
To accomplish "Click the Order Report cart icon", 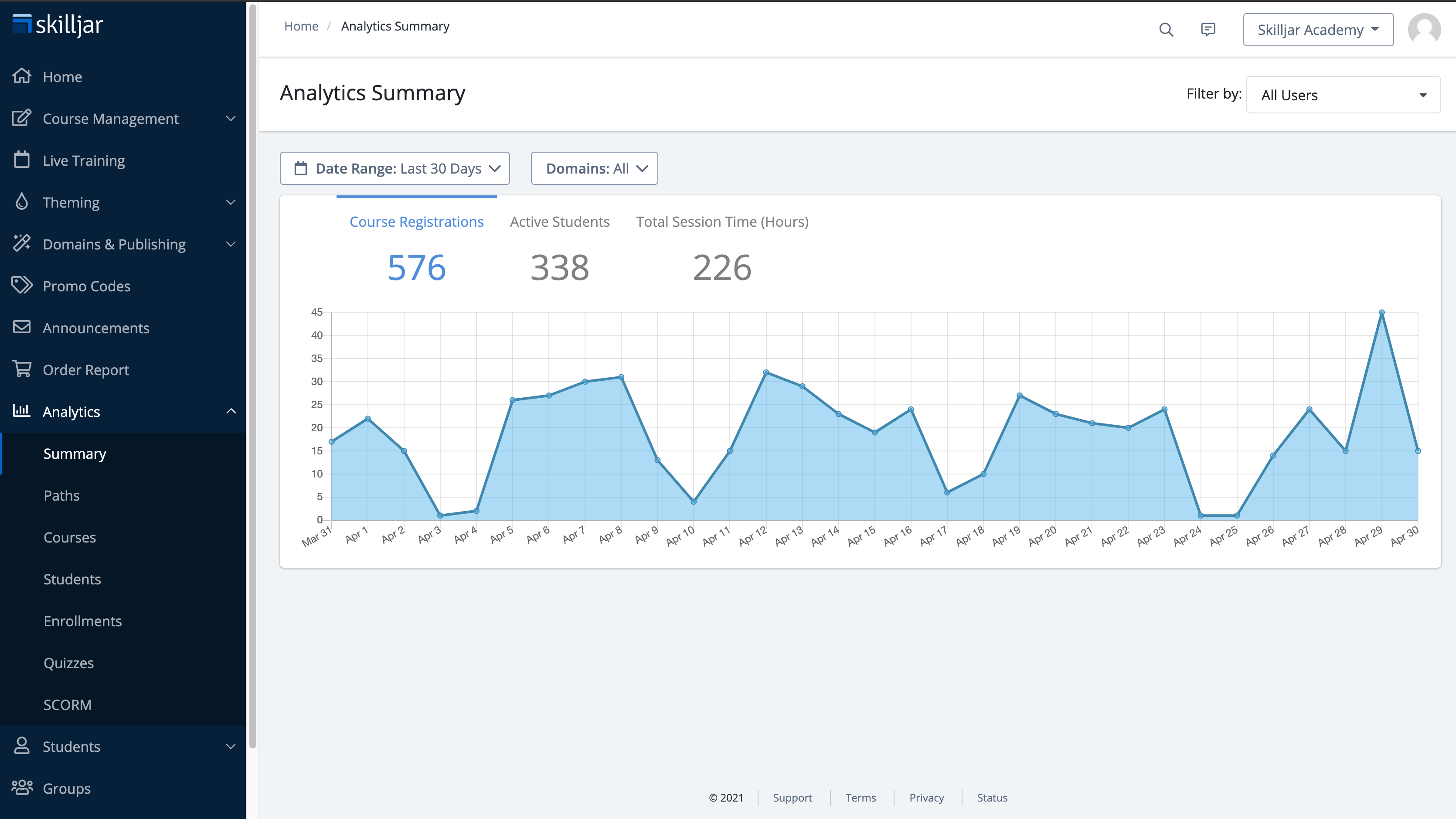I will 21,369.
